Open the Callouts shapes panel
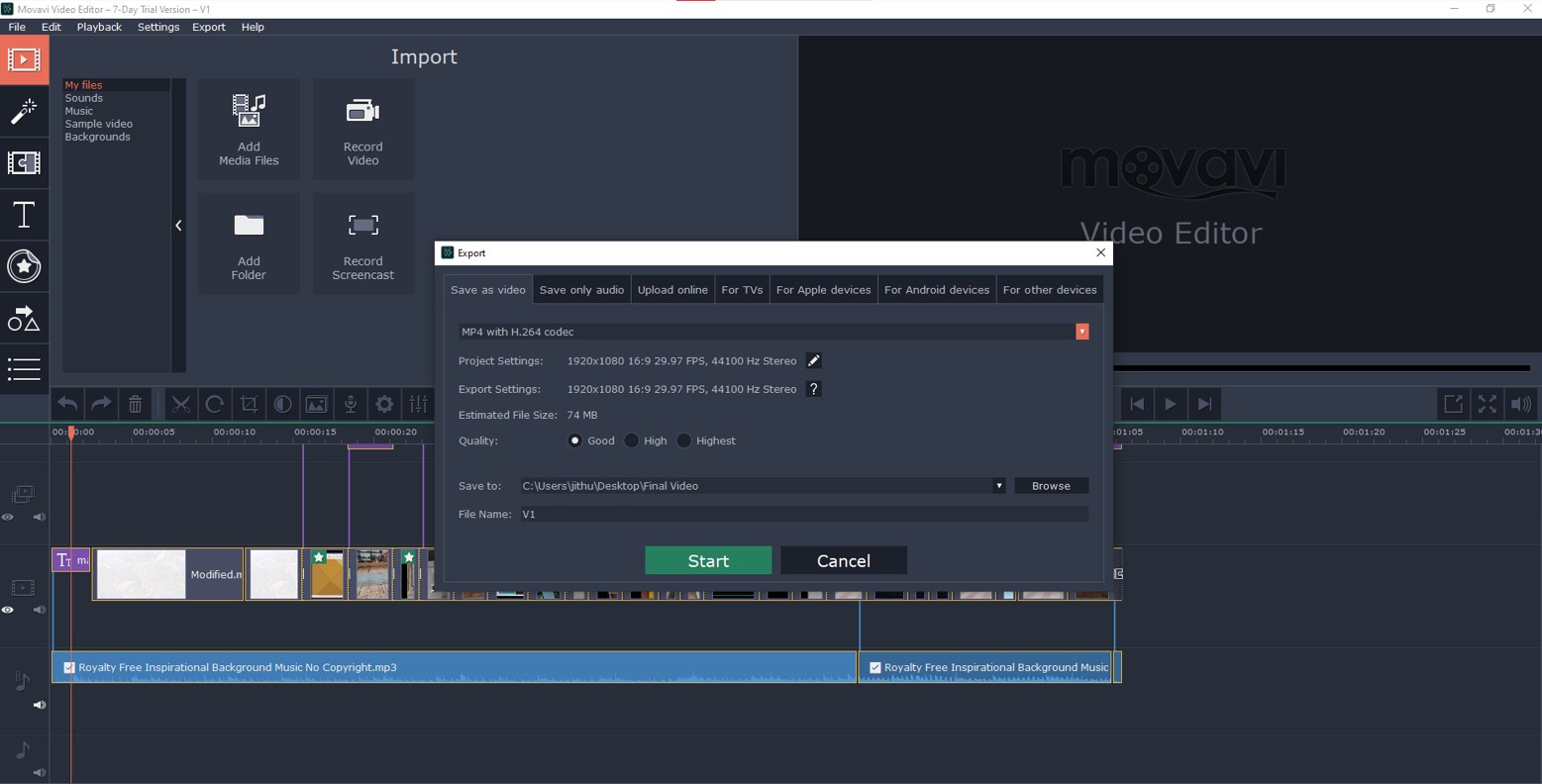Viewport: 1542px width, 784px height. click(x=24, y=318)
